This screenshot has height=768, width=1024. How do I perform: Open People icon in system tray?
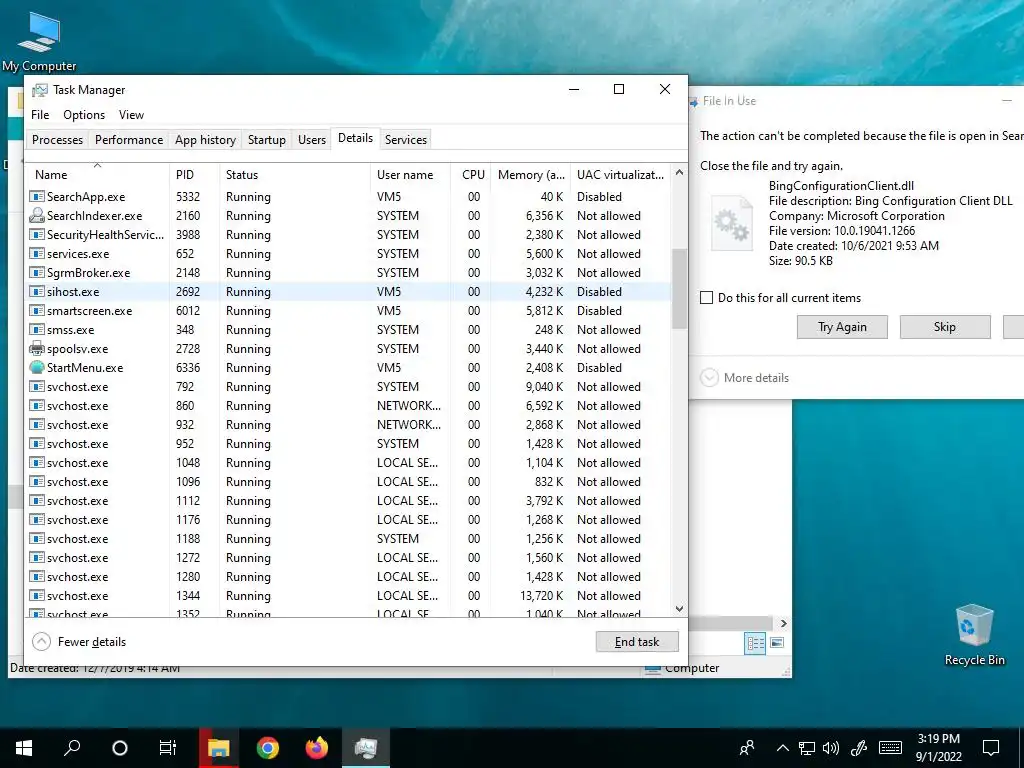pos(747,748)
